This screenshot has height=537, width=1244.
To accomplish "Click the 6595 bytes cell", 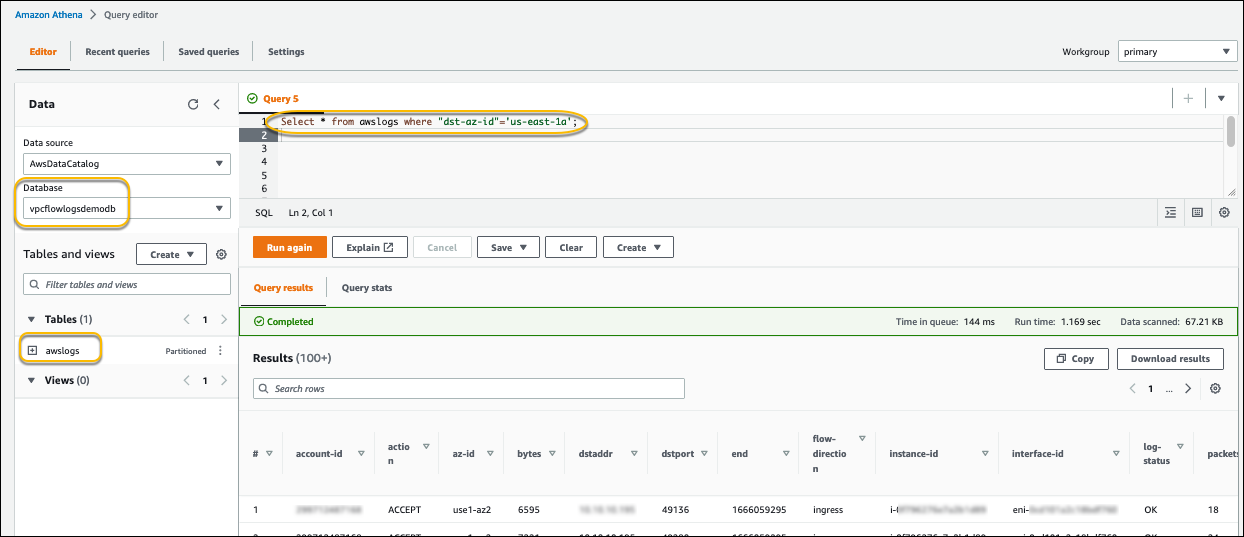I will (528, 510).
